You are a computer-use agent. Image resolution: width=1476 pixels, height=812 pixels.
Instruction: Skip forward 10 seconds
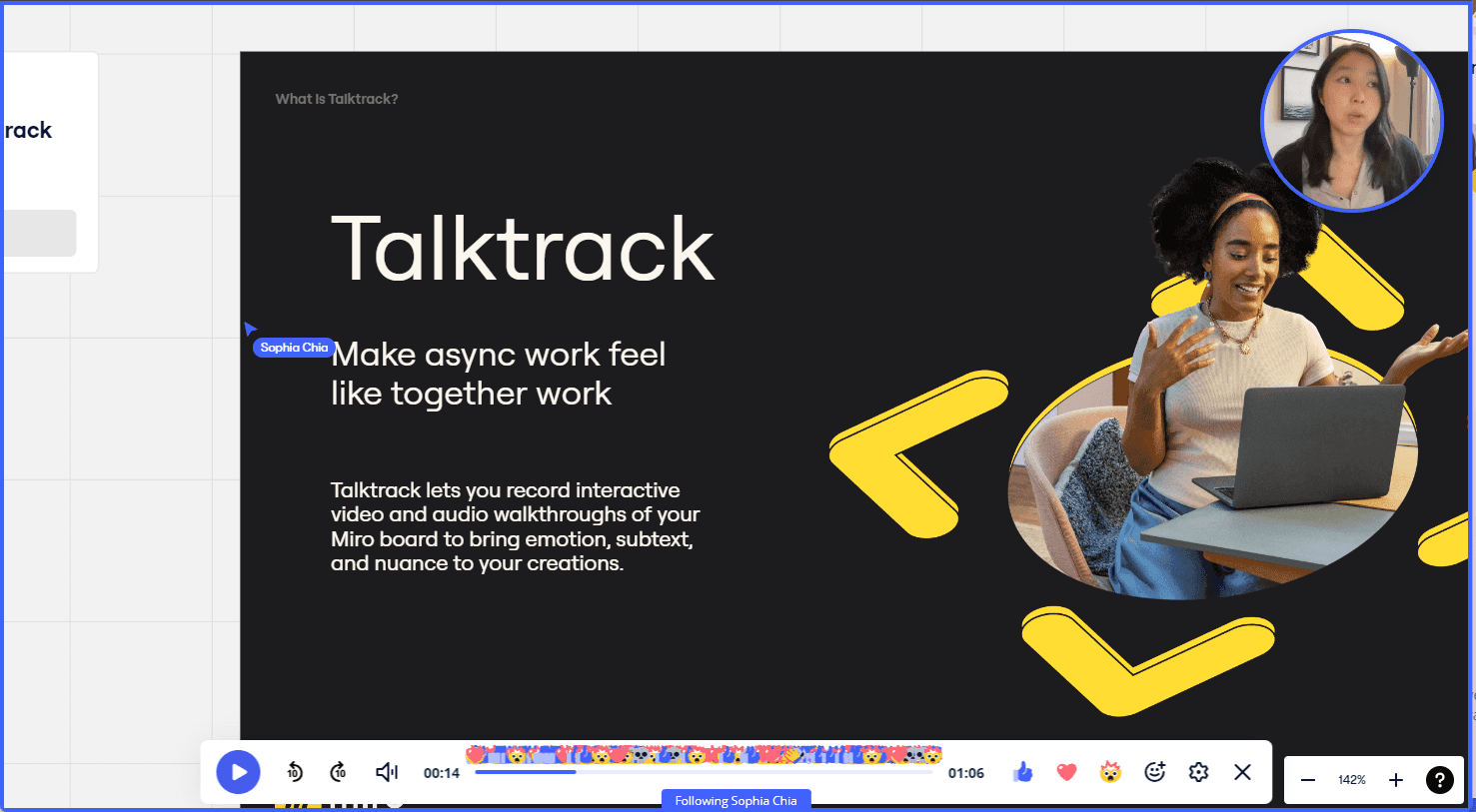(339, 772)
